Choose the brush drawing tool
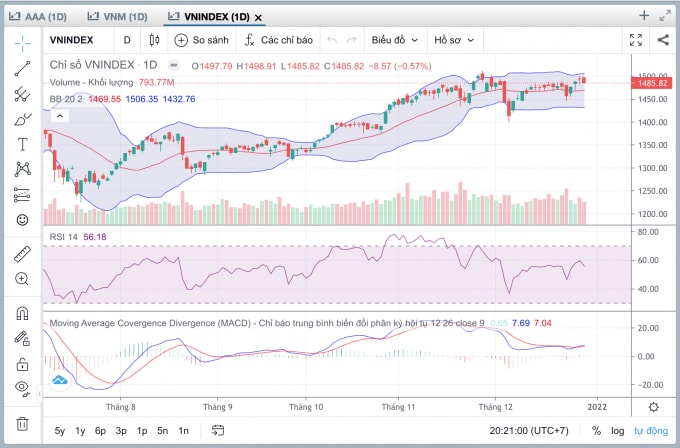680x448 pixels. (x=22, y=119)
